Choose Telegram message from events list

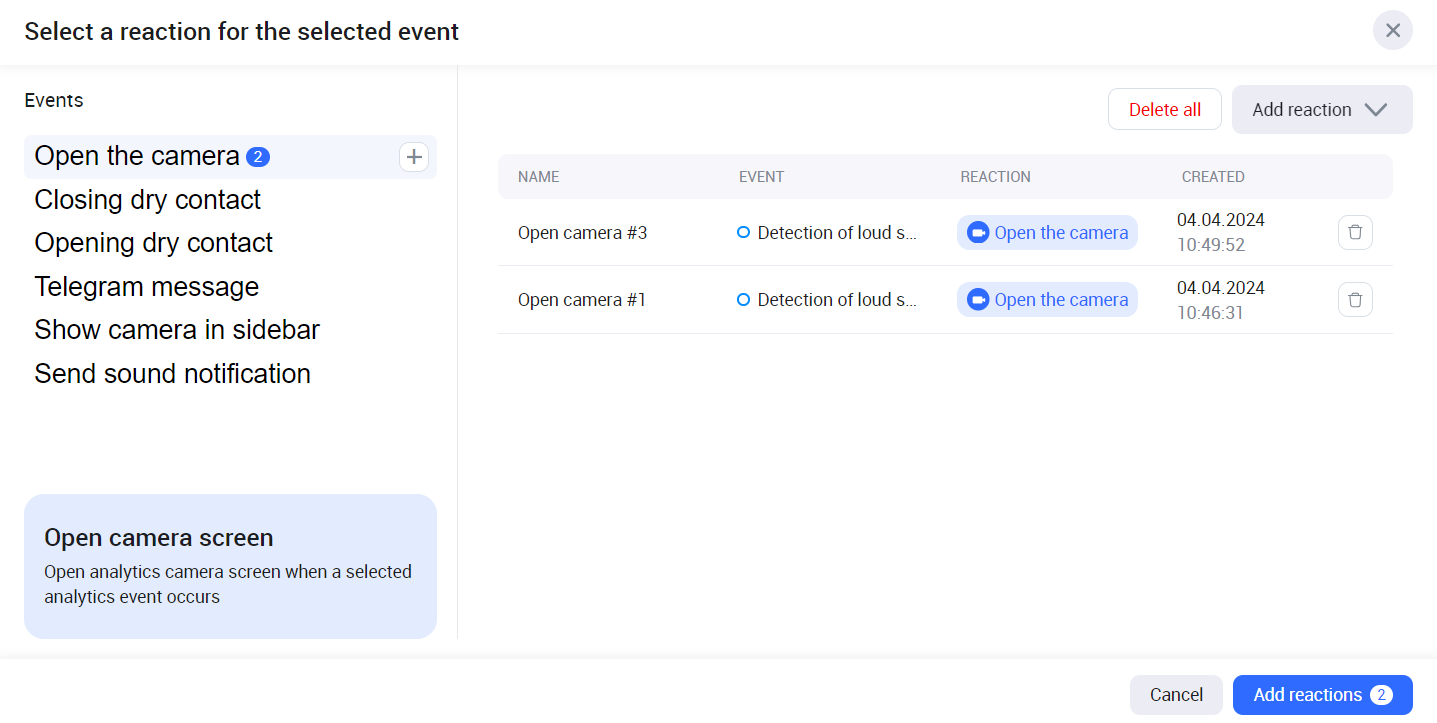coord(146,287)
